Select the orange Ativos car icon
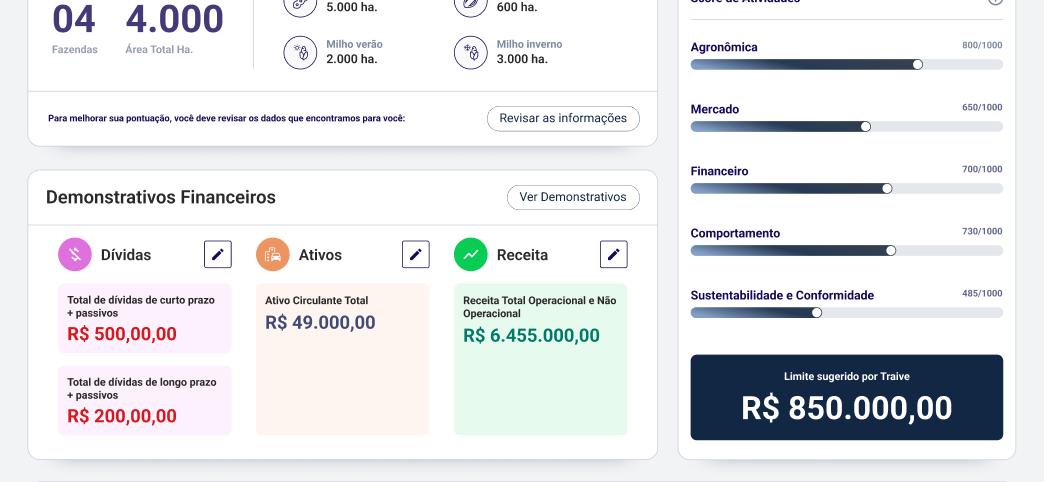The width and height of the screenshot is (1044, 482). 273,254
